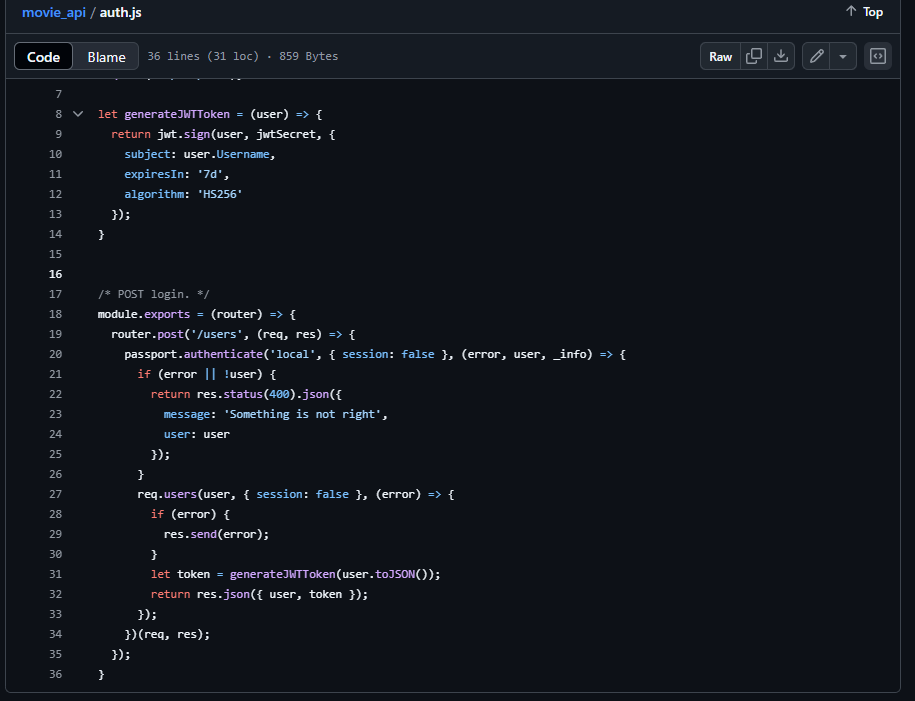Select line number 27
This screenshot has height=701, width=915.
click(x=55, y=494)
